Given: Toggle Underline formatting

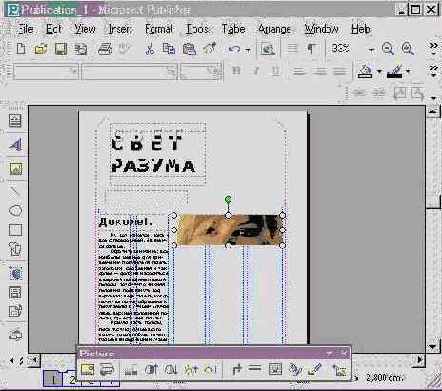Looking at the screenshot, I should (x=276, y=71).
